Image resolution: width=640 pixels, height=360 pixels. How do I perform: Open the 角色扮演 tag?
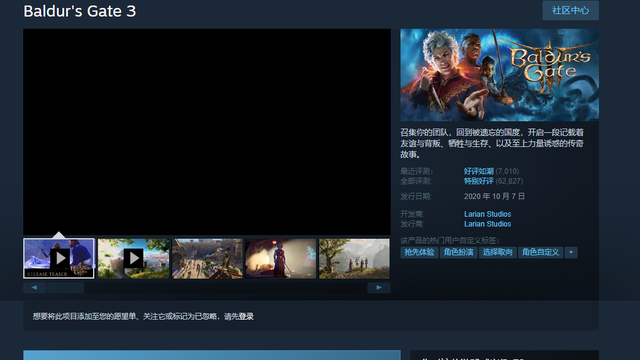pos(458,252)
